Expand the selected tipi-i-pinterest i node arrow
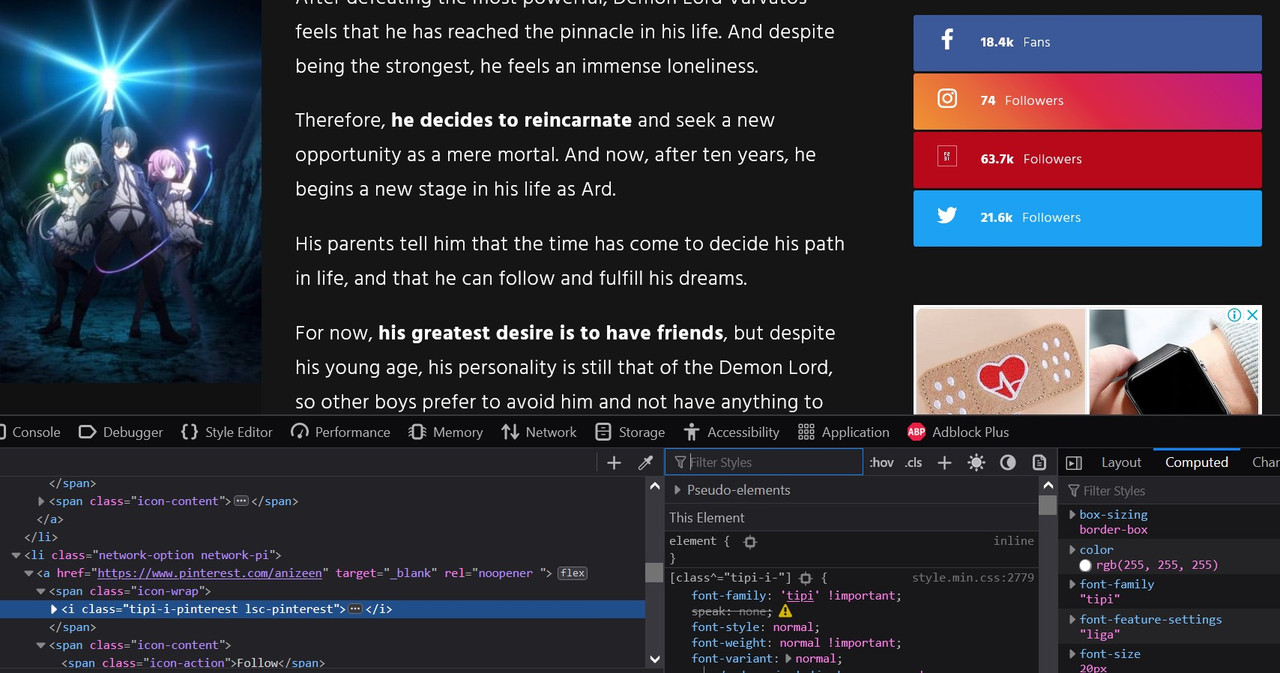The width and height of the screenshot is (1280, 673). pyautogui.click(x=55, y=609)
